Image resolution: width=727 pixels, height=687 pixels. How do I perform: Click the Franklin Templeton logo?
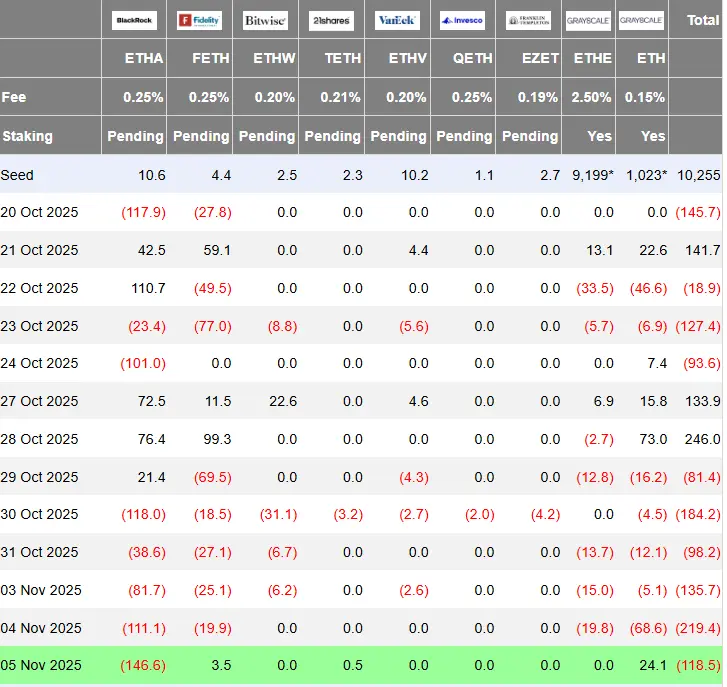pos(528,20)
